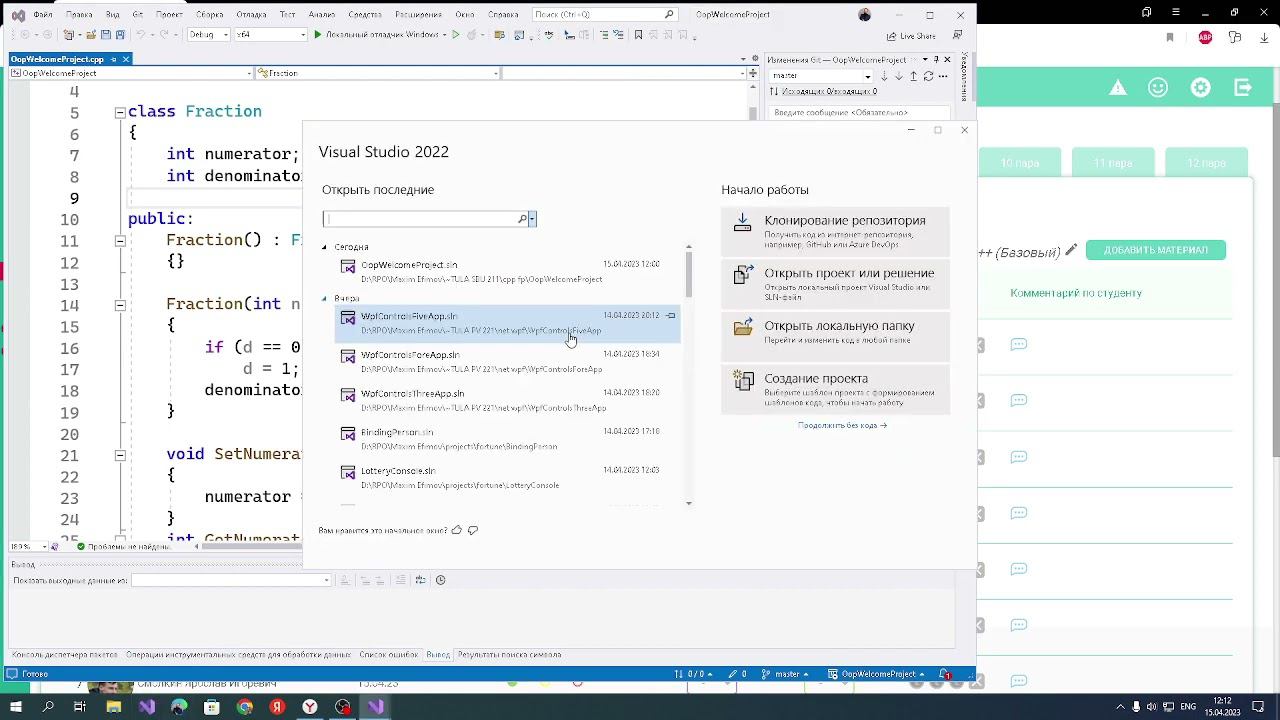
Task: Click the clock icon in the Output panel toolbar
Action: [x=440, y=580]
